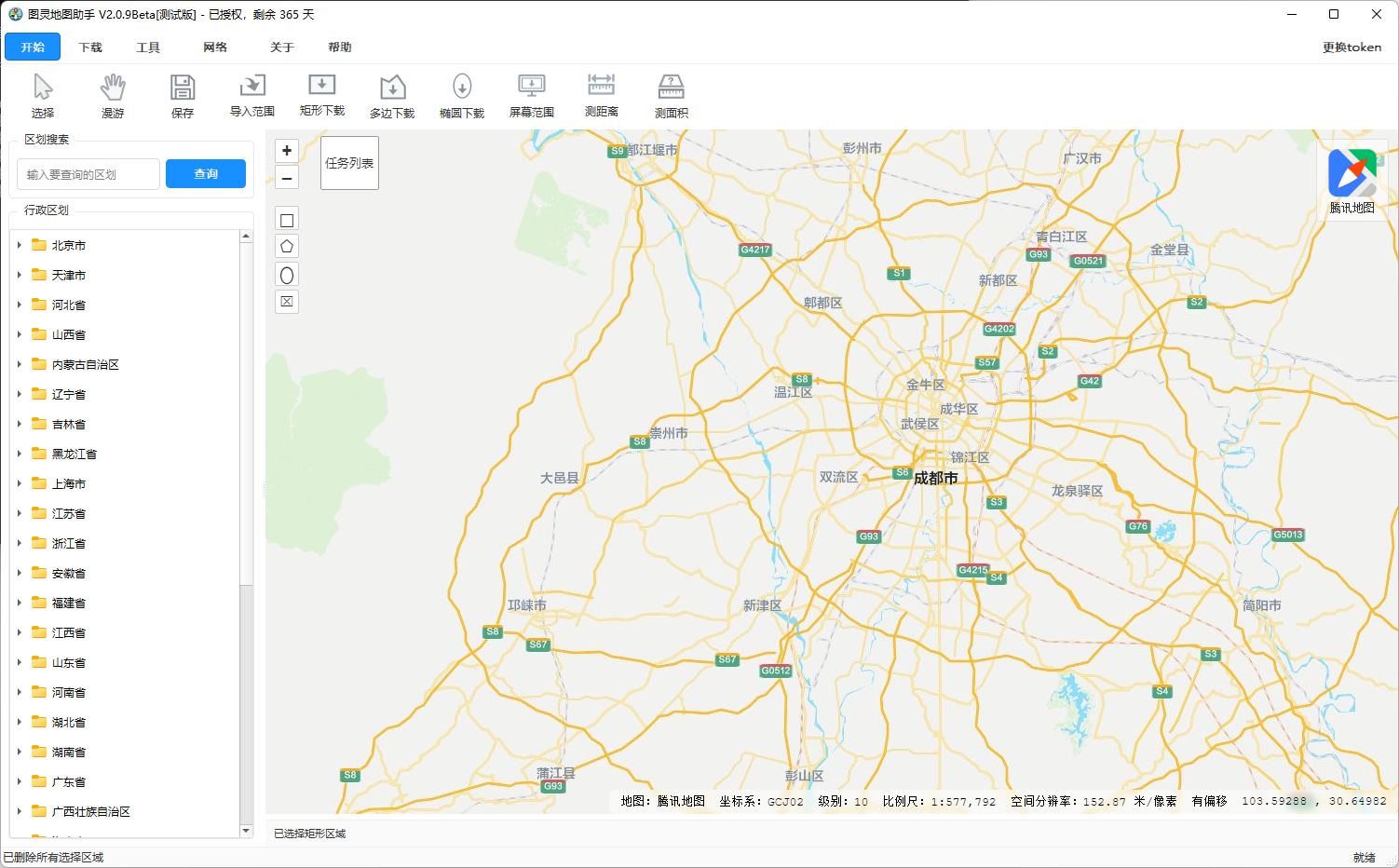Screen dimensions: 1399x868
Task: Open the 工具 menu tab
Action: (148, 47)
